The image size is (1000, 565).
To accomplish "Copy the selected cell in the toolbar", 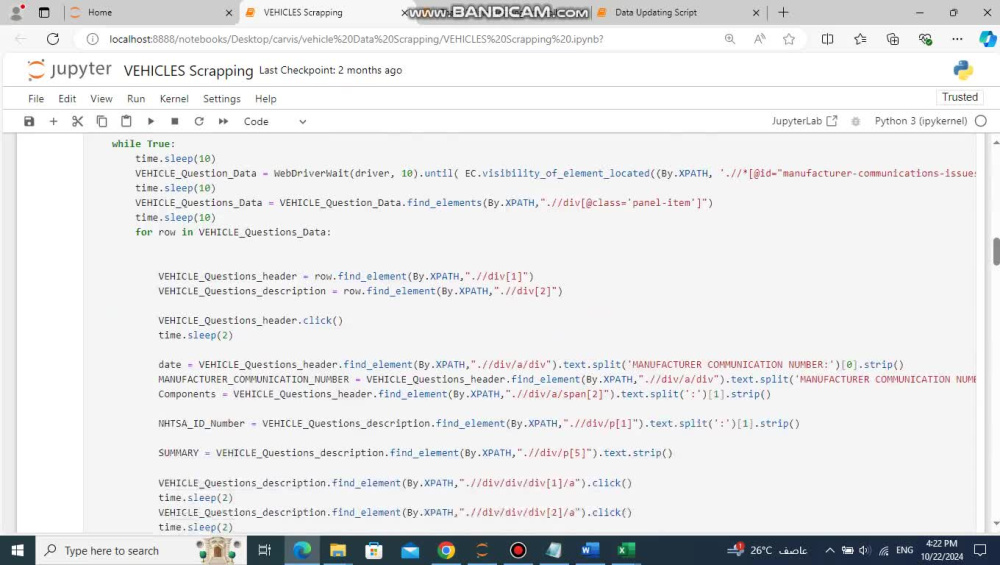I will point(101,121).
